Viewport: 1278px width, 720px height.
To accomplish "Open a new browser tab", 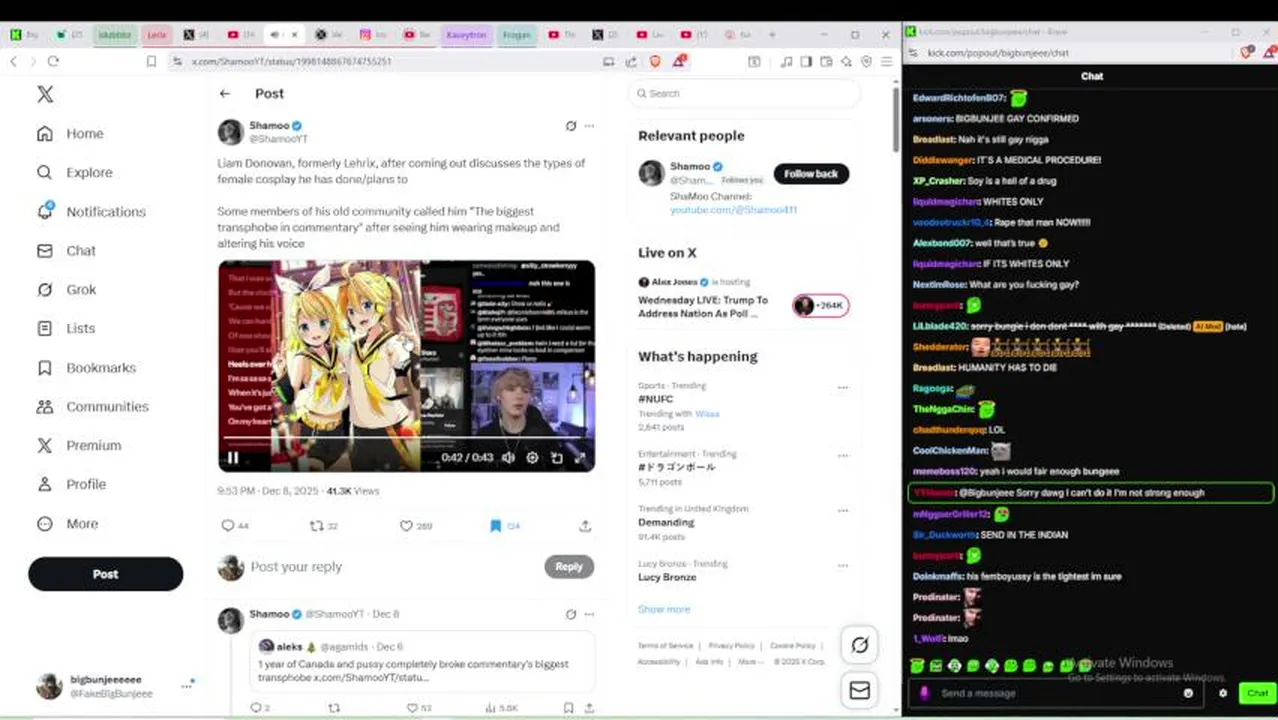I will (x=771, y=35).
